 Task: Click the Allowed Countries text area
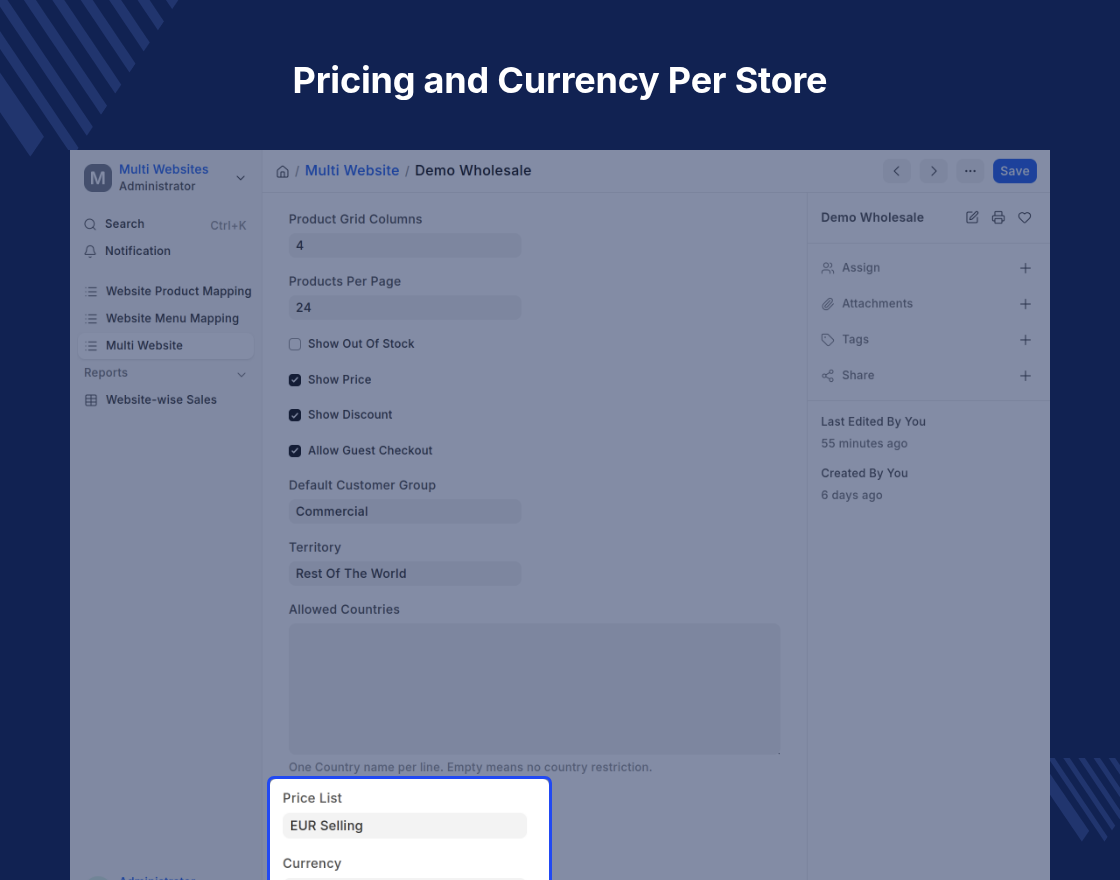tap(534, 689)
